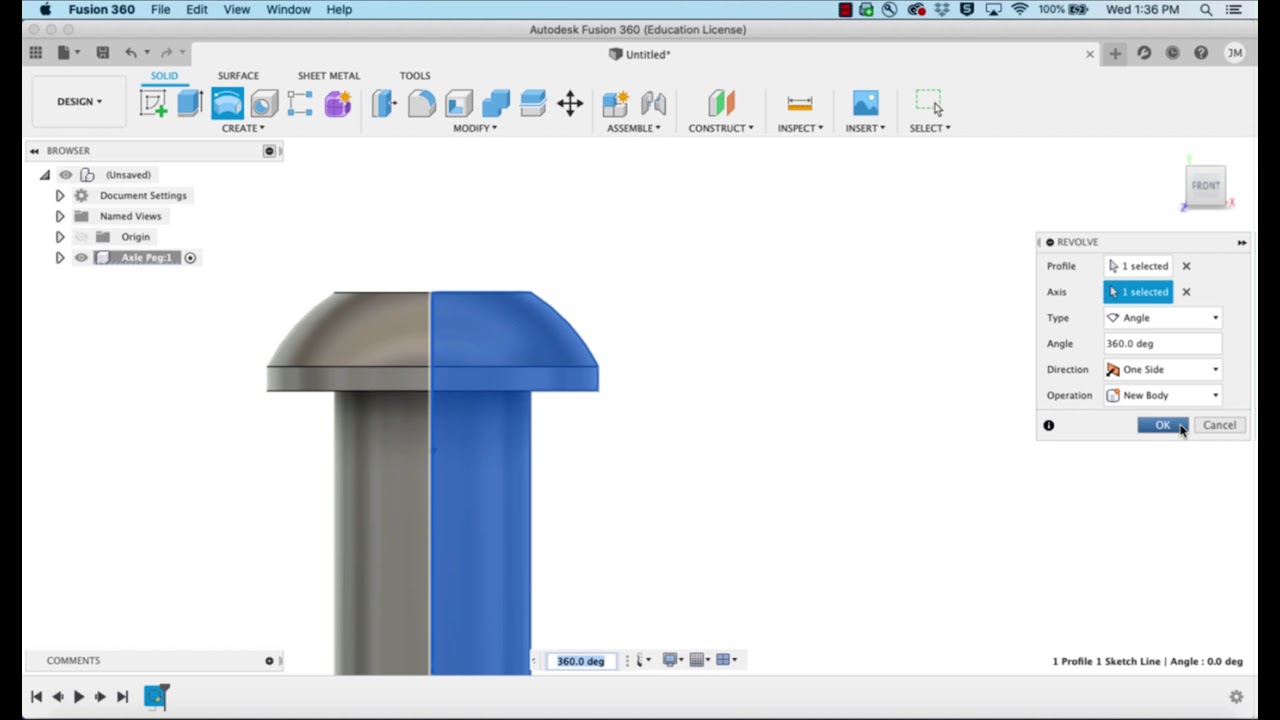Open the Direction dropdown in Revolve
Screen dimensions: 1280x720
coord(1163,370)
